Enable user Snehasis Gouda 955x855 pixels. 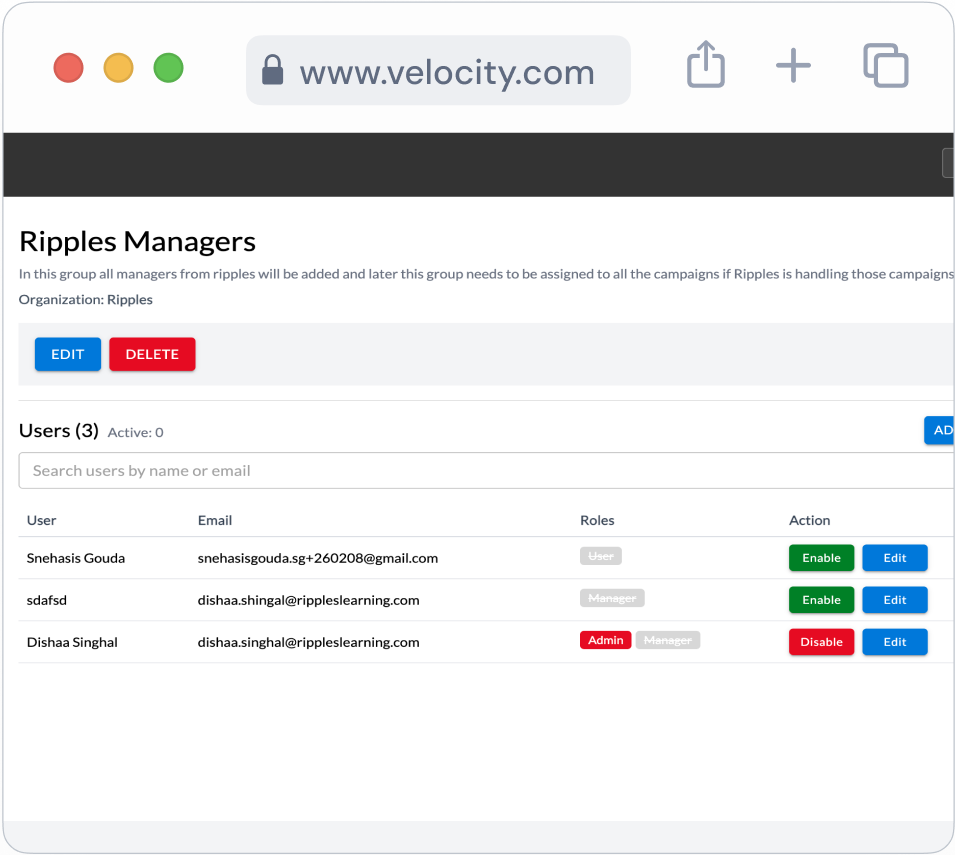821,558
